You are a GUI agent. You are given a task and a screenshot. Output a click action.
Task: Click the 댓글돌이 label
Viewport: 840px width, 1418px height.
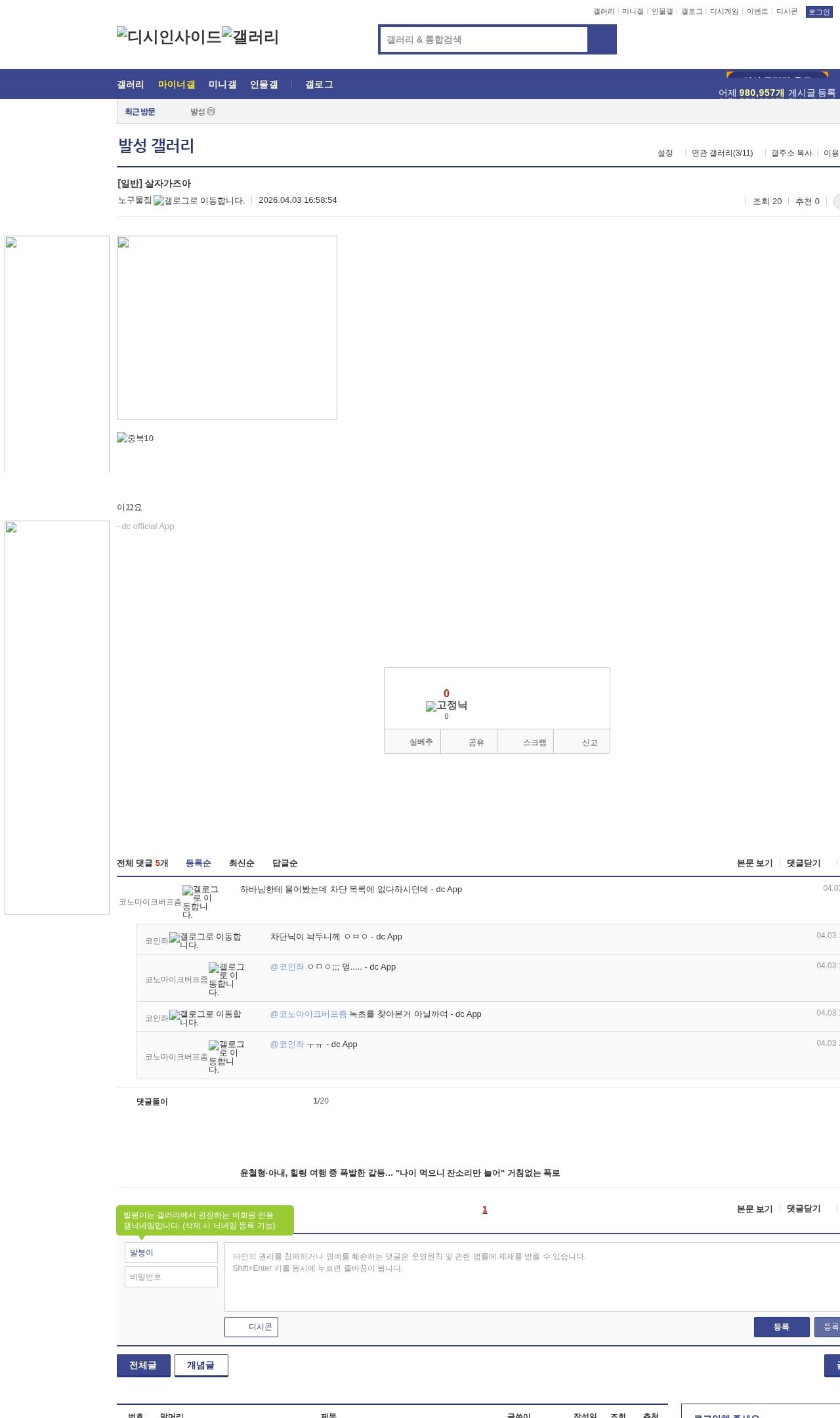coord(152,1102)
